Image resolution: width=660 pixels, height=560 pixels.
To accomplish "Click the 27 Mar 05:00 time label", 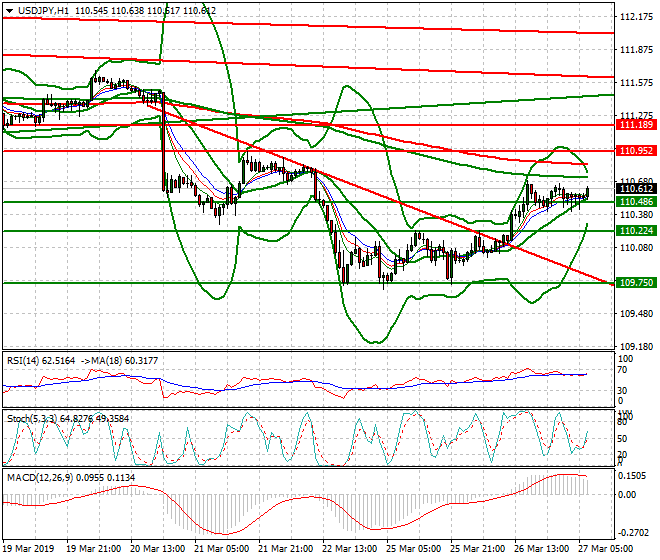I will click(605, 549).
